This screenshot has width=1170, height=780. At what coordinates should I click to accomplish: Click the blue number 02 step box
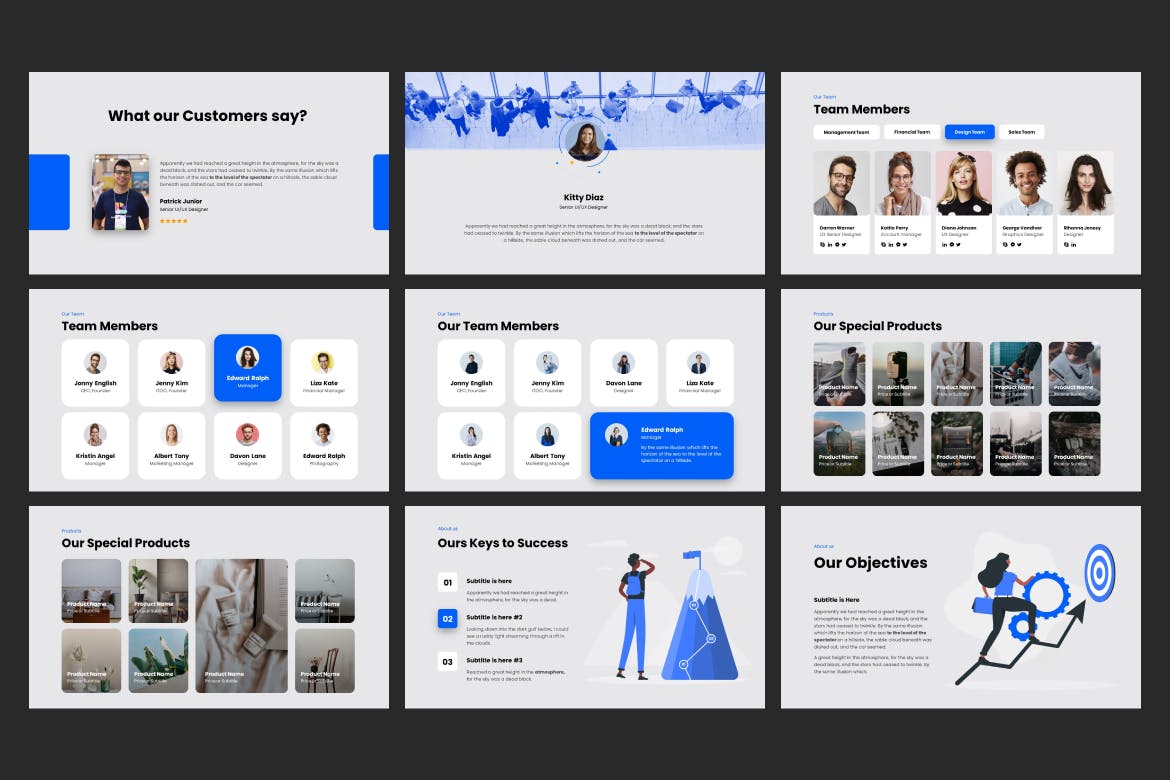[447, 619]
